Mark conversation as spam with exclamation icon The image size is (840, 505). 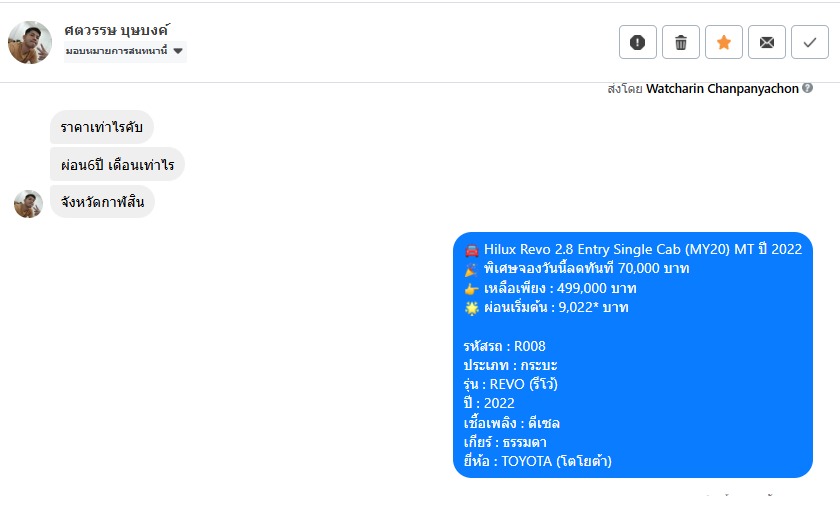click(x=638, y=42)
